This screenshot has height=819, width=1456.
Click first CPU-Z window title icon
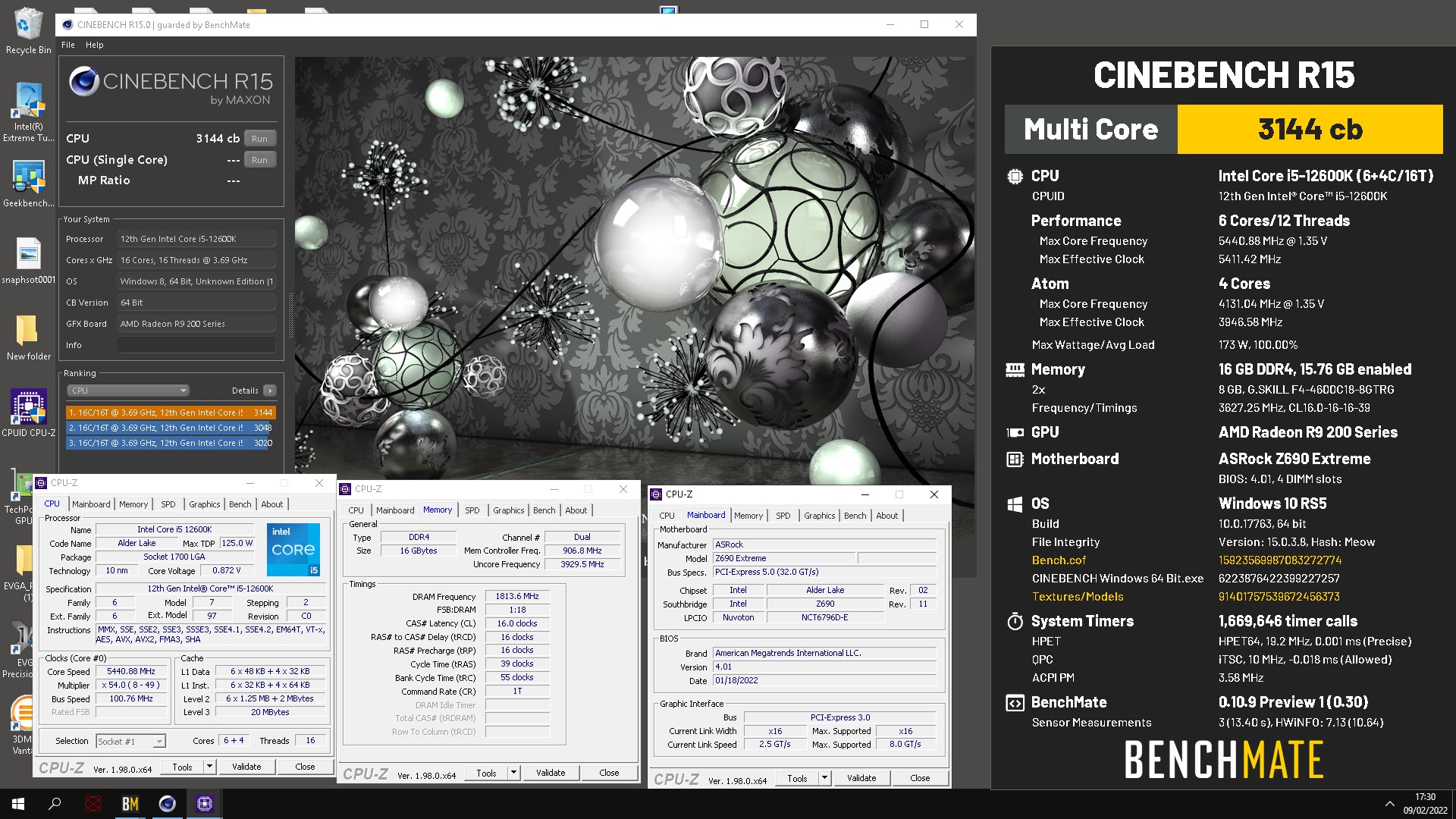click(42, 483)
